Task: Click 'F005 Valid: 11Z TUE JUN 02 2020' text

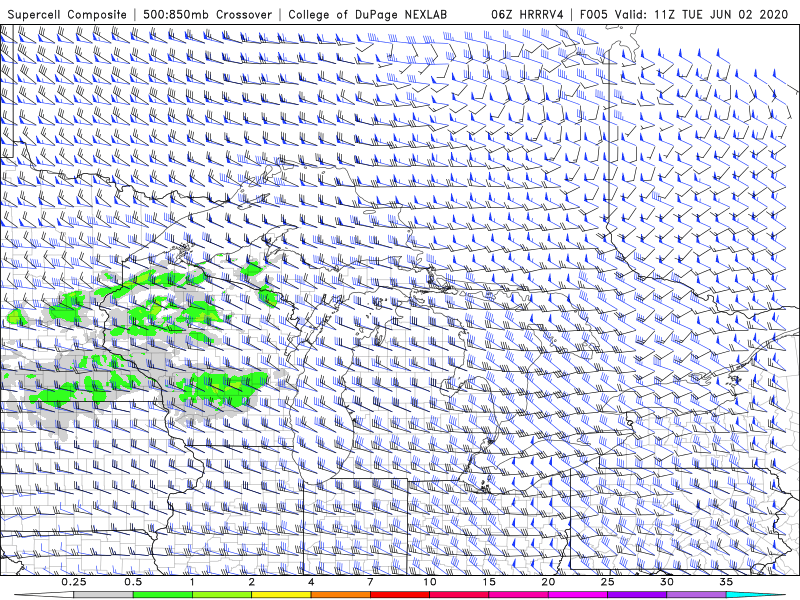Action: pyautogui.click(x=684, y=14)
